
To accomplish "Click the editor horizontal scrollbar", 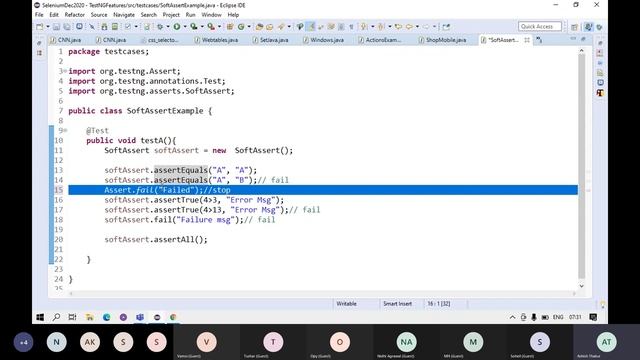I will 322,293.
